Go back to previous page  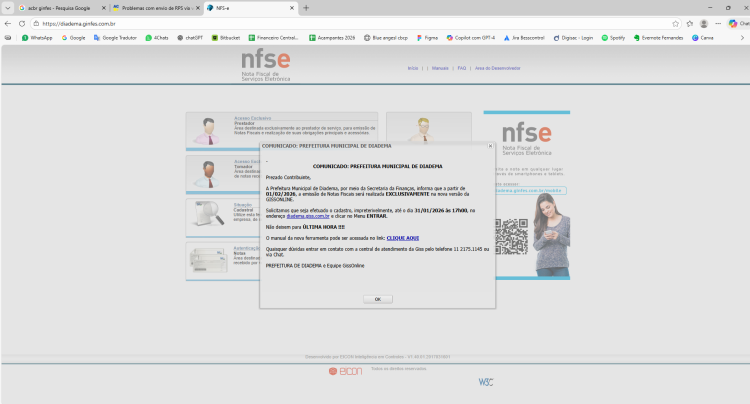coord(8,23)
